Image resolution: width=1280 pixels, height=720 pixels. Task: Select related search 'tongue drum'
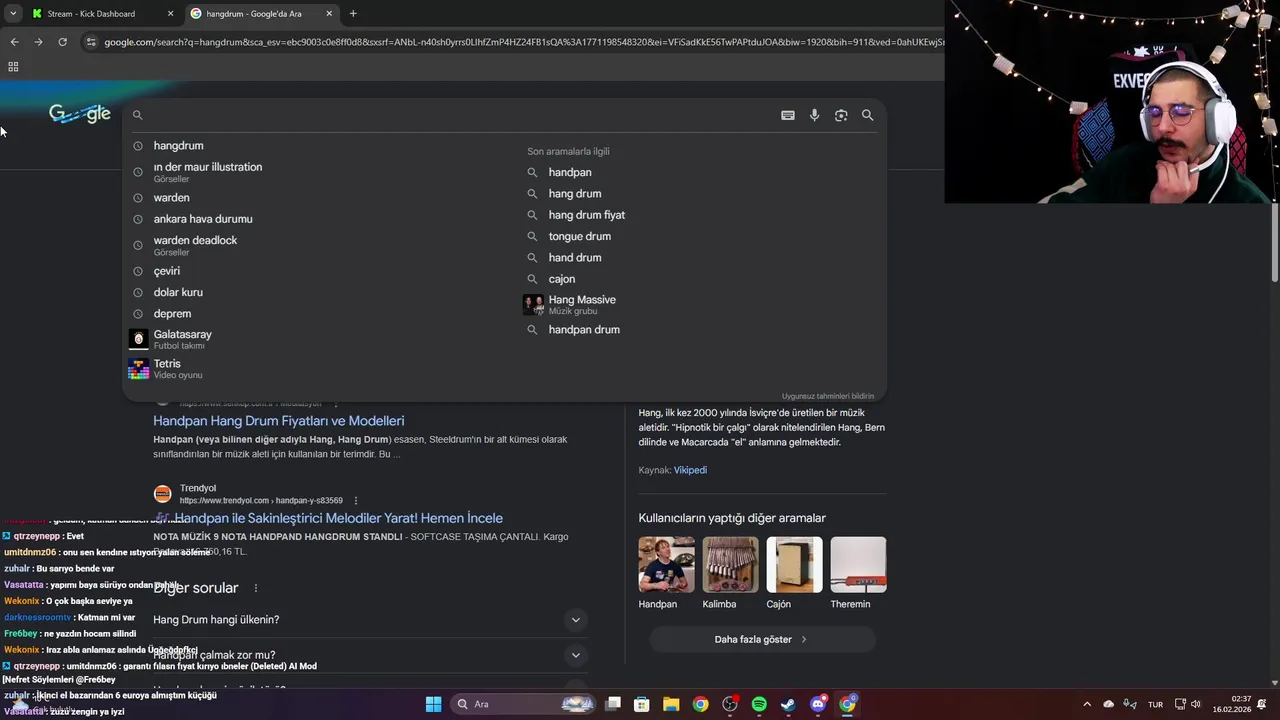580,236
